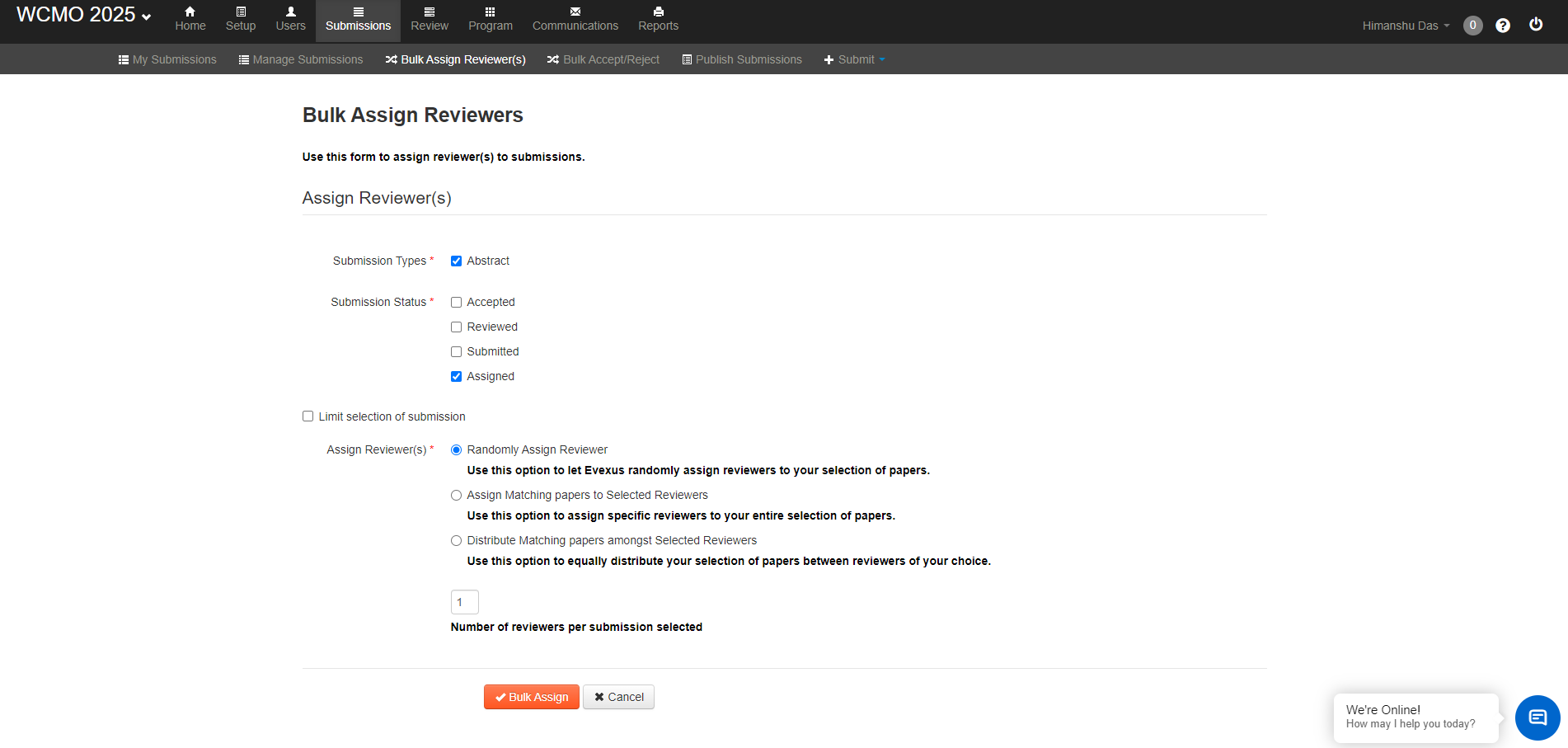Click the notification count badge
1568x748 pixels.
[1472, 25]
